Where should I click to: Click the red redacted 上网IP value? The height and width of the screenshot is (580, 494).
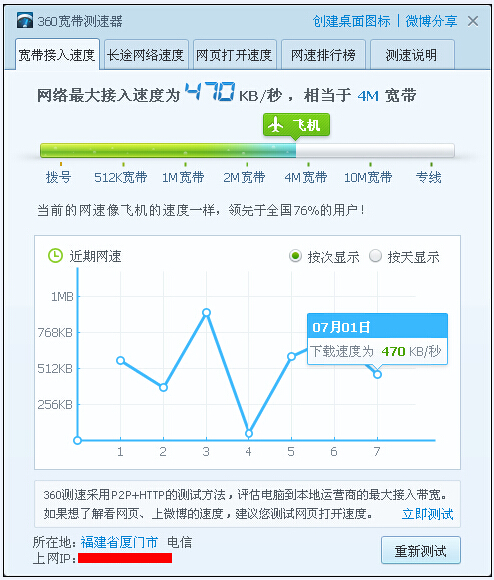125,558
